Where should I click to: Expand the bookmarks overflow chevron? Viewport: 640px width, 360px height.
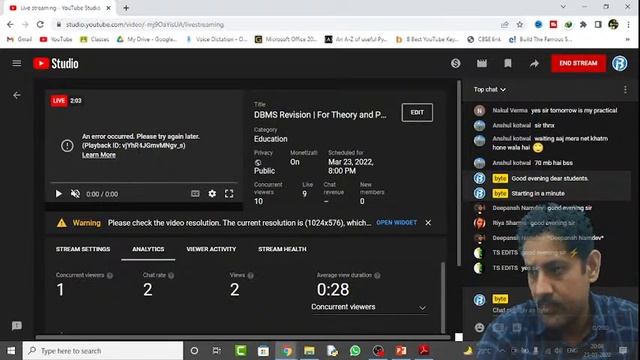tap(628, 39)
